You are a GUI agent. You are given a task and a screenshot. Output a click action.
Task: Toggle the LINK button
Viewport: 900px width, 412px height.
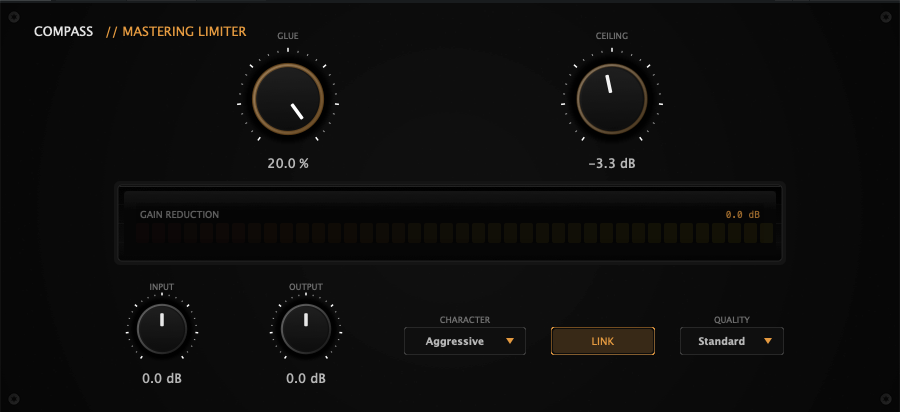coord(603,341)
